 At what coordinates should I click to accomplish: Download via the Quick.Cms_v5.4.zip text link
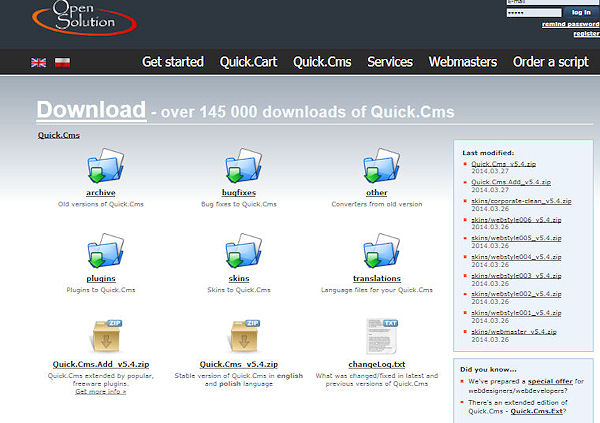[239, 364]
